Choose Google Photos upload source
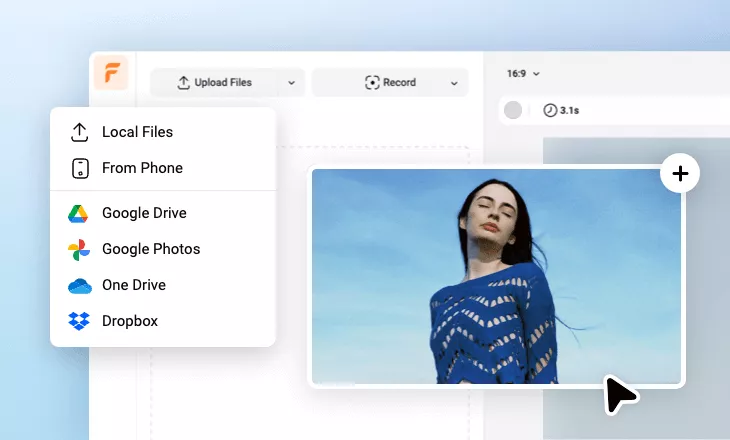Screen dimensions: 730x440 tap(163, 249)
